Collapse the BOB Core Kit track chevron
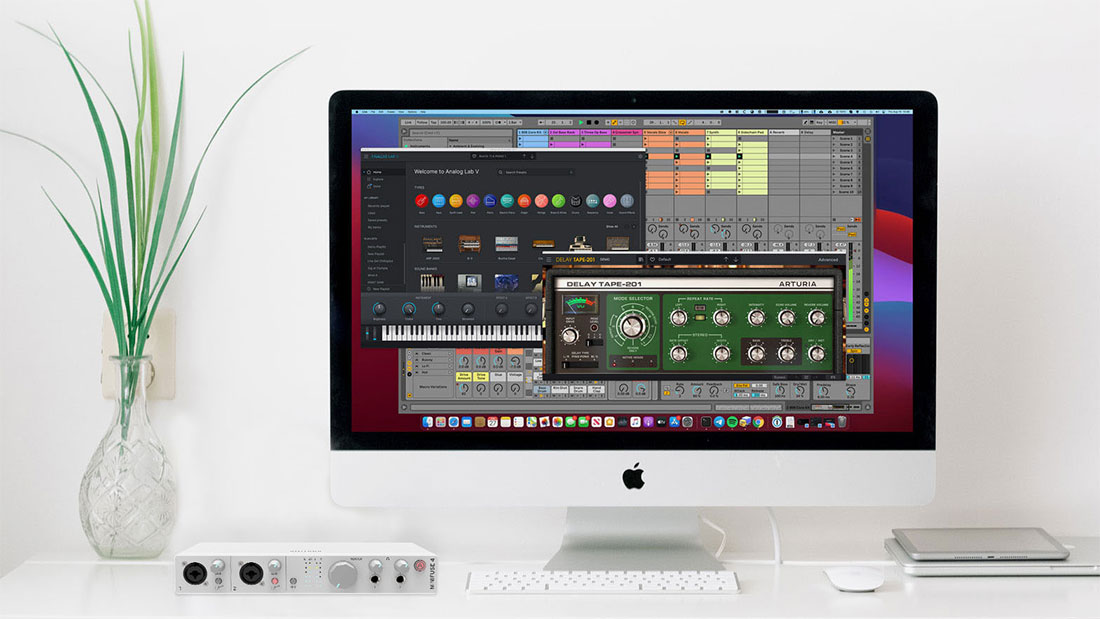1100x619 pixels. 546,133
